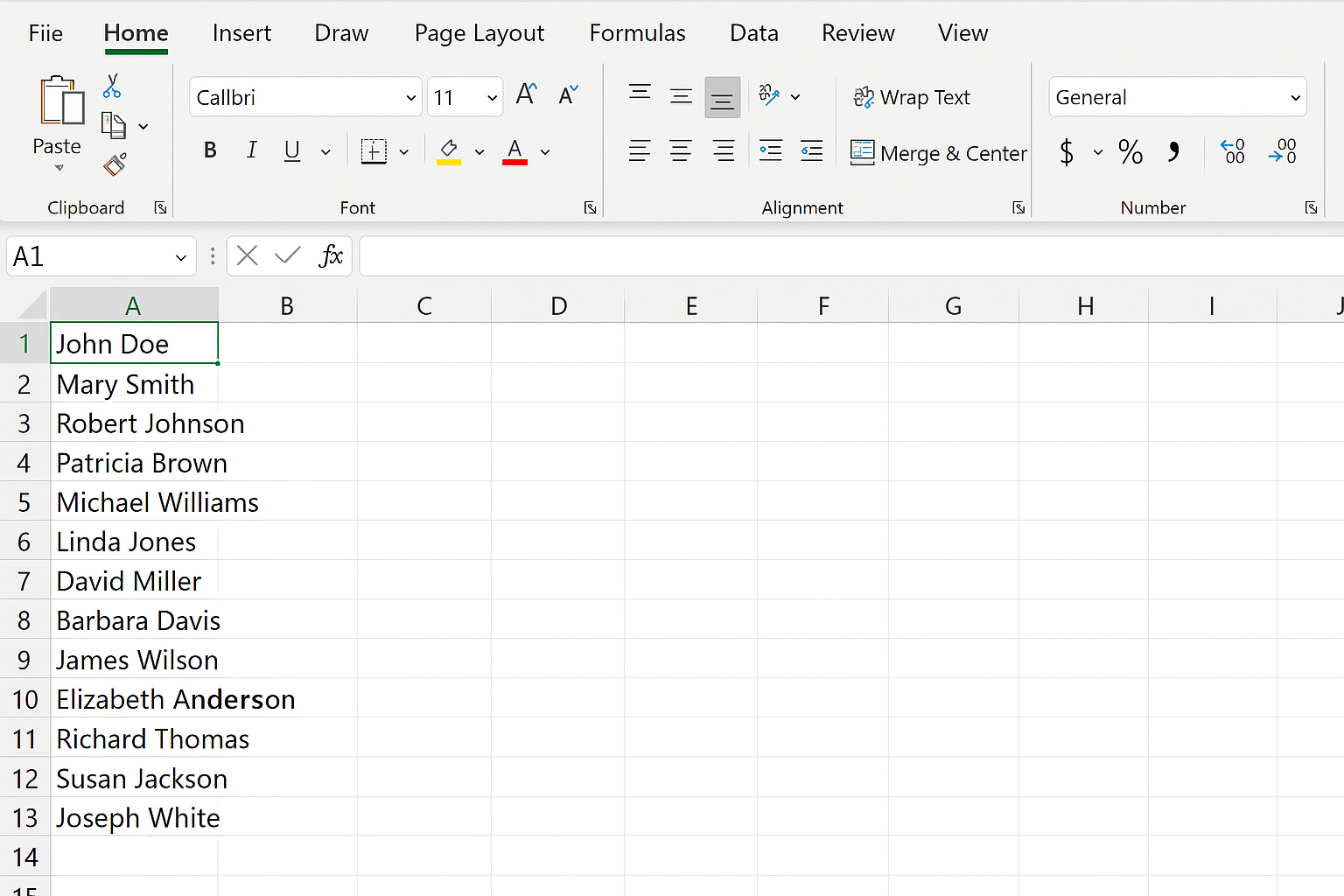
Task: Toggle Merge & Center
Action: pyautogui.click(x=939, y=153)
